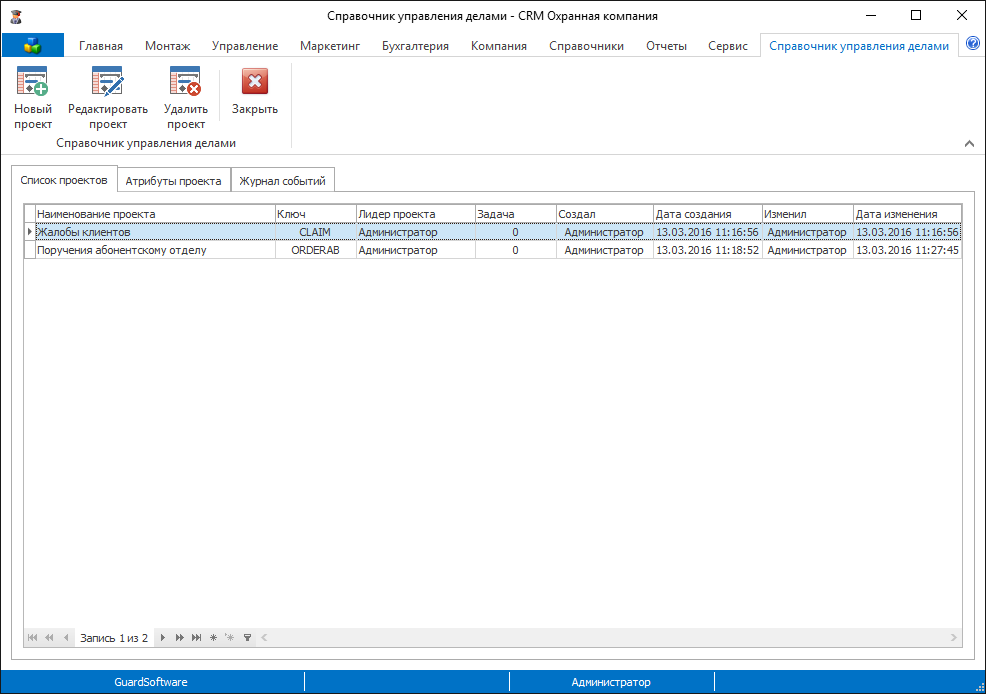The height and width of the screenshot is (694, 986).
Task: Click the Delete project icon
Action: pos(186,81)
